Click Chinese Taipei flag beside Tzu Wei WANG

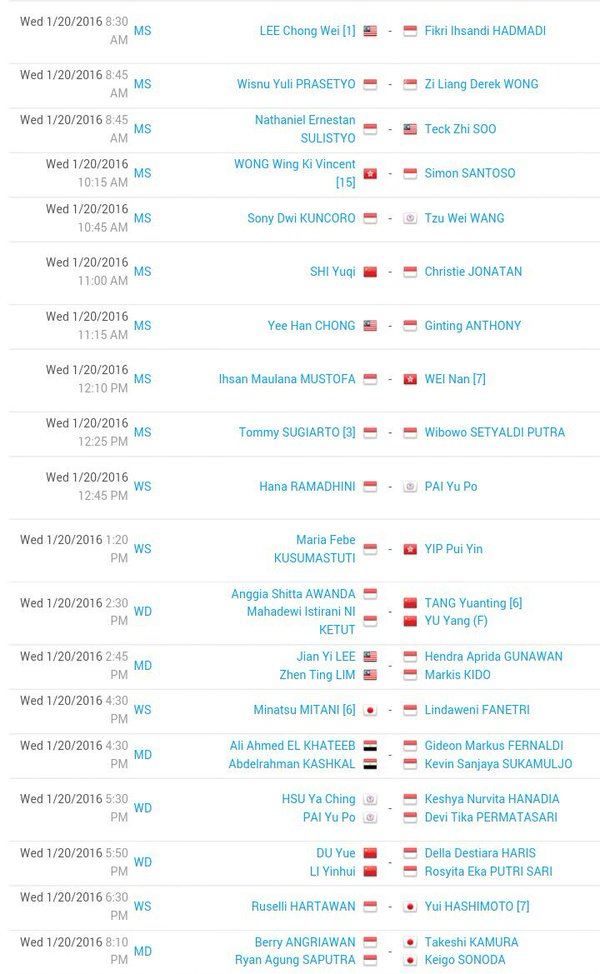coord(410,218)
